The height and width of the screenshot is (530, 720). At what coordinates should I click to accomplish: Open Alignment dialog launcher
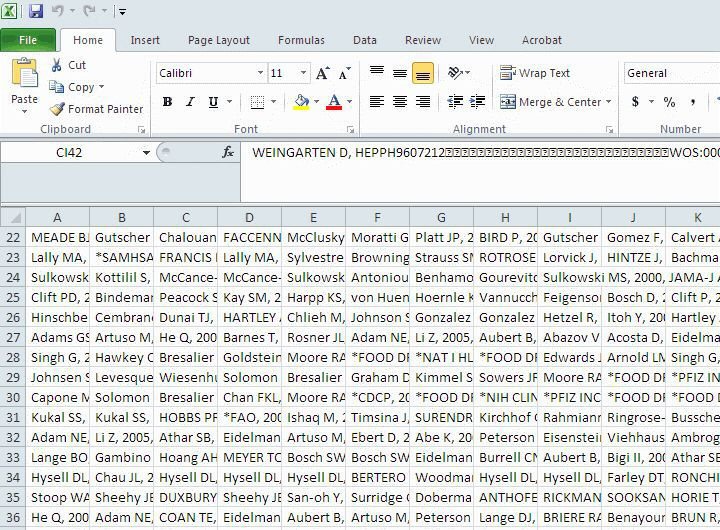tap(609, 130)
